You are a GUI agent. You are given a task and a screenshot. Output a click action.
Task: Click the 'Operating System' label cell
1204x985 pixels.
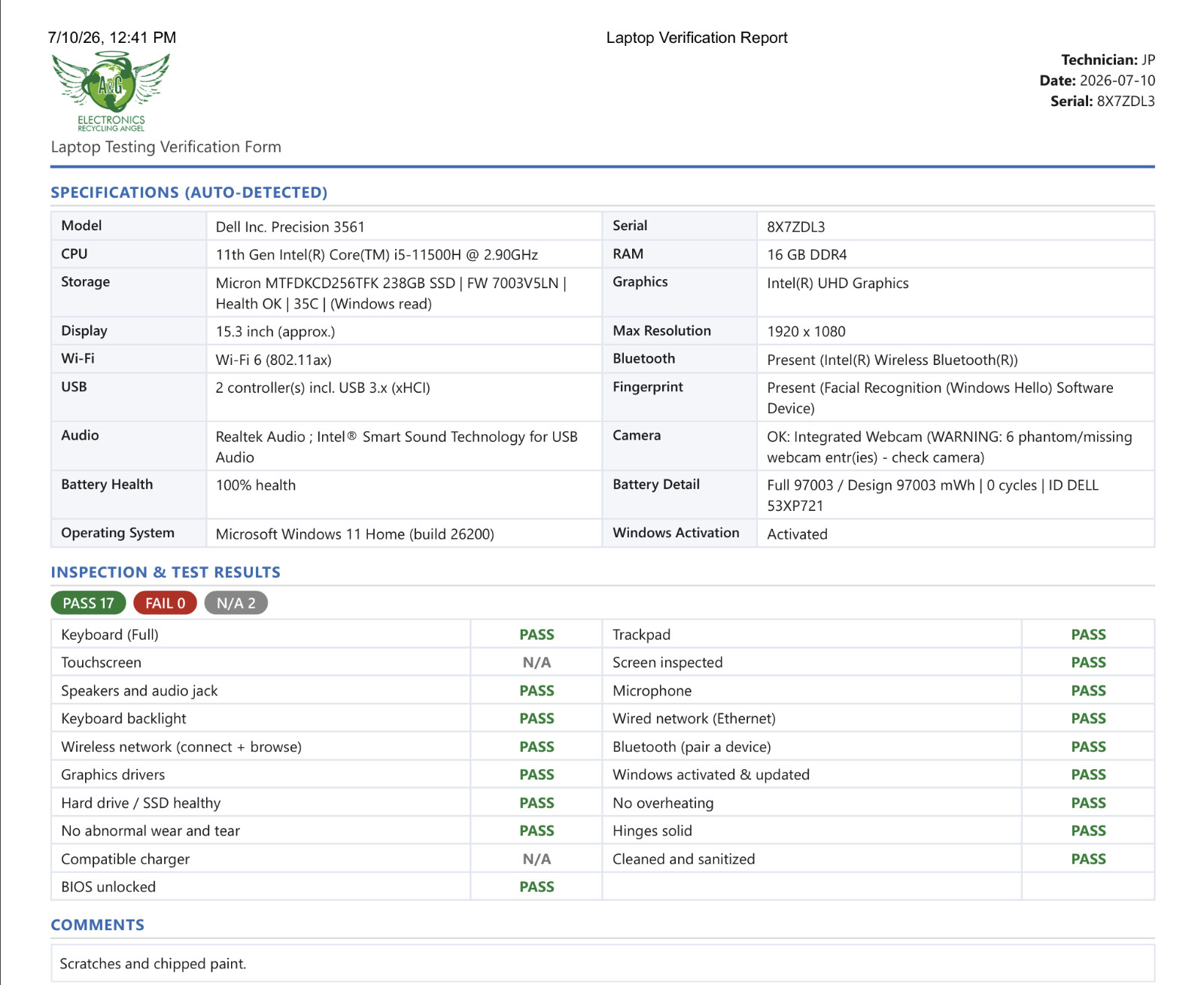pyautogui.click(x=129, y=534)
